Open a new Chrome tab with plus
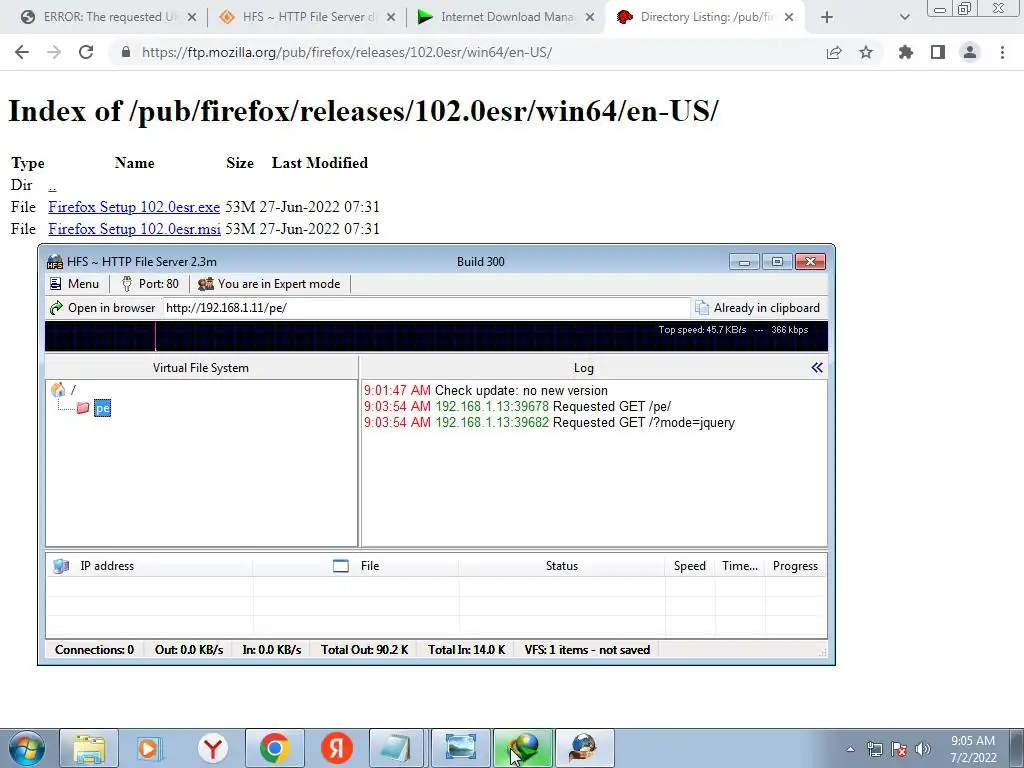The image size is (1024, 768). pos(827,18)
